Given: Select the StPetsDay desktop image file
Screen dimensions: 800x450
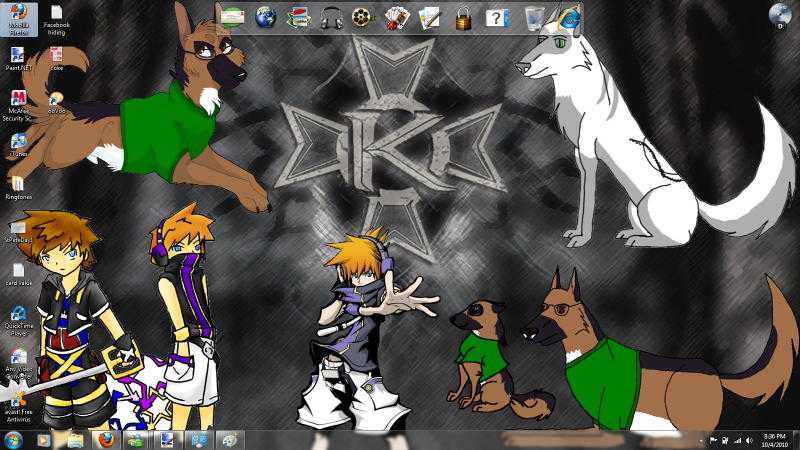Looking at the screenshot, I should coord(18,232).
